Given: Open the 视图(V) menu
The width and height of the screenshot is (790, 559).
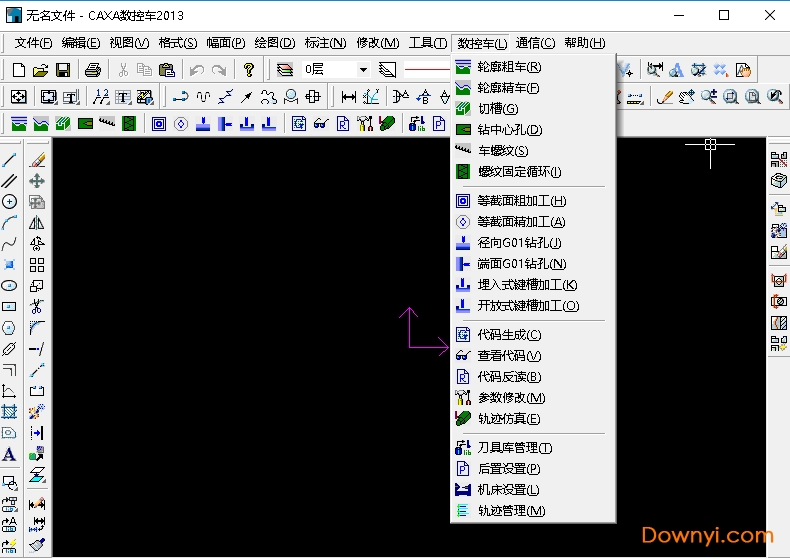Looking at the screenshot, I should (x=129, y=43).
